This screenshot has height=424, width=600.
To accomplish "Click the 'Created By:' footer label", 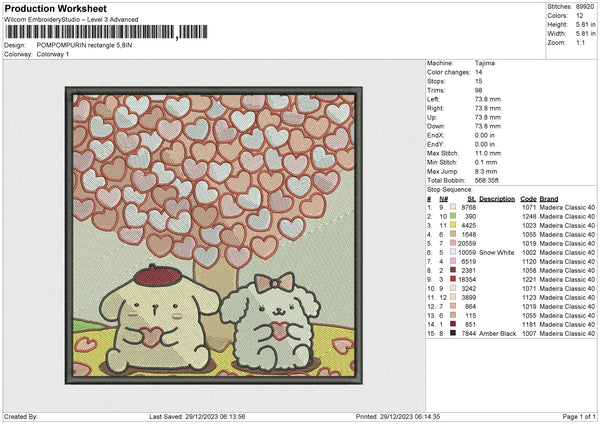I will coord(21,416).
